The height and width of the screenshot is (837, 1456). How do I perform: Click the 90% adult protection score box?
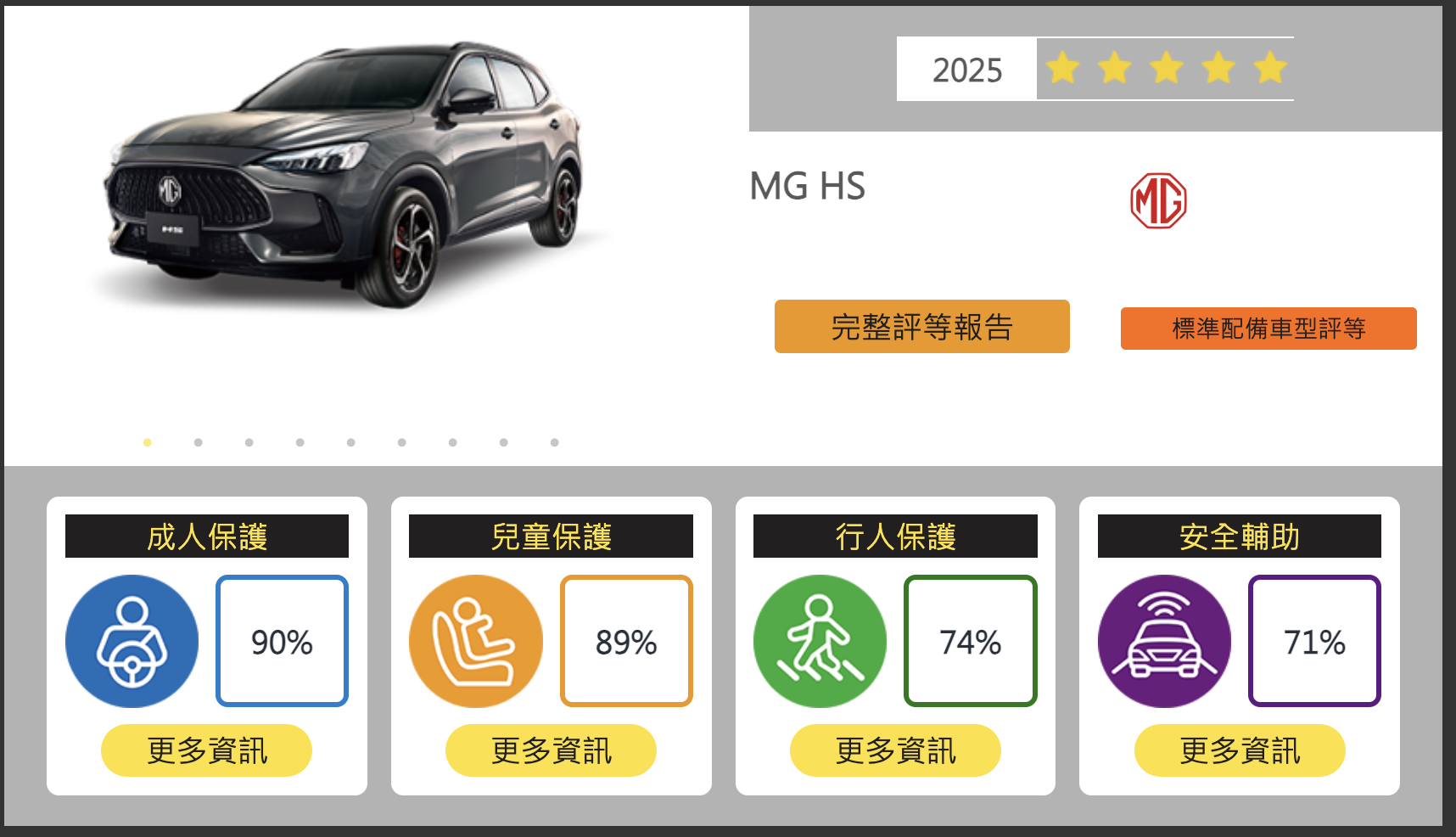click(283, 641)
